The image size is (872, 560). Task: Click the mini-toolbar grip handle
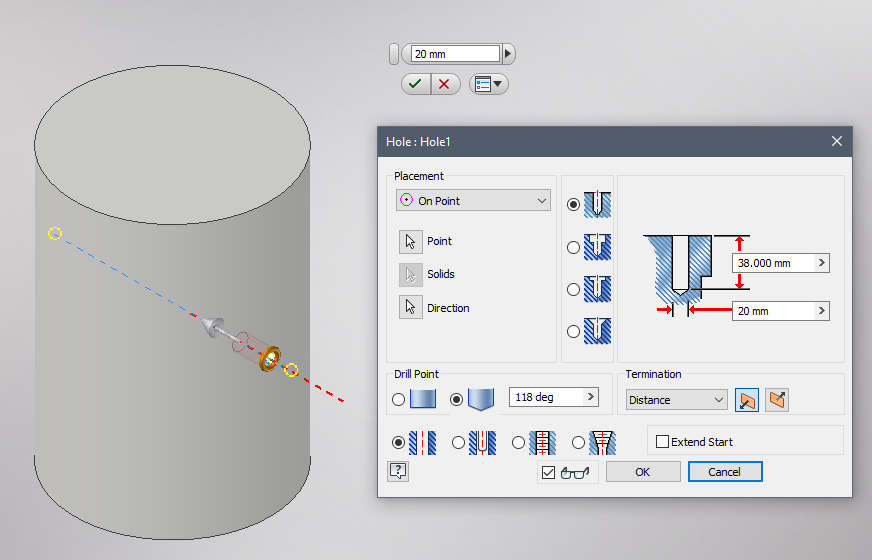click(x=394, y=54)
